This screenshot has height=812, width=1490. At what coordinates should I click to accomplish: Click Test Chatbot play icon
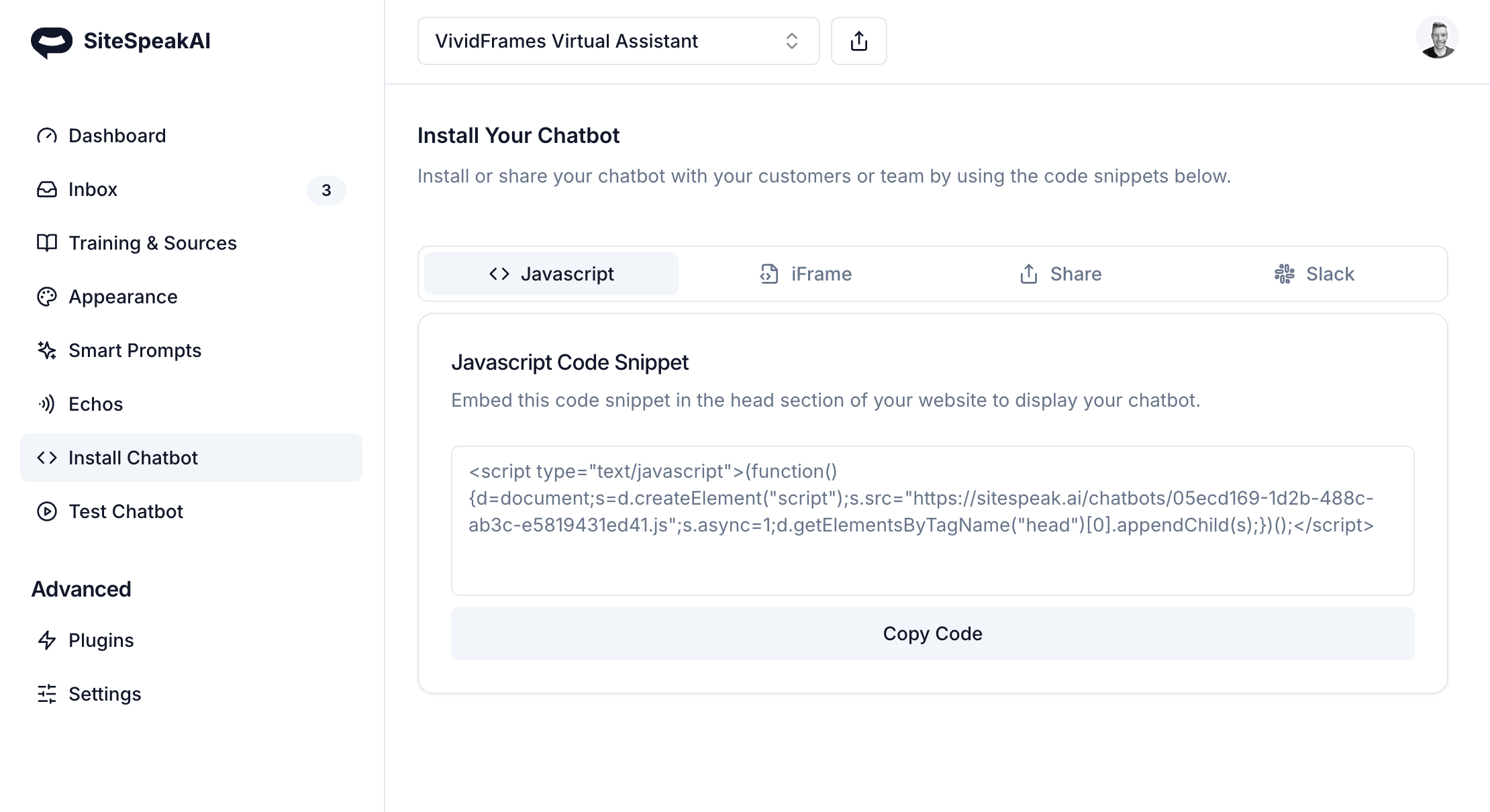[x=47, y=511]
